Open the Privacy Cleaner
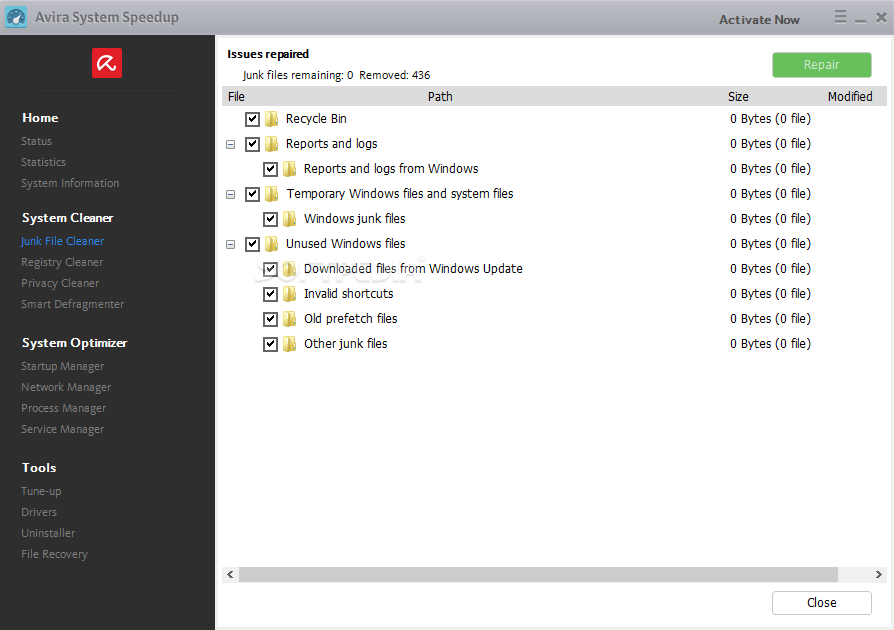Screen dimensions: 894x630 [60, 283]
